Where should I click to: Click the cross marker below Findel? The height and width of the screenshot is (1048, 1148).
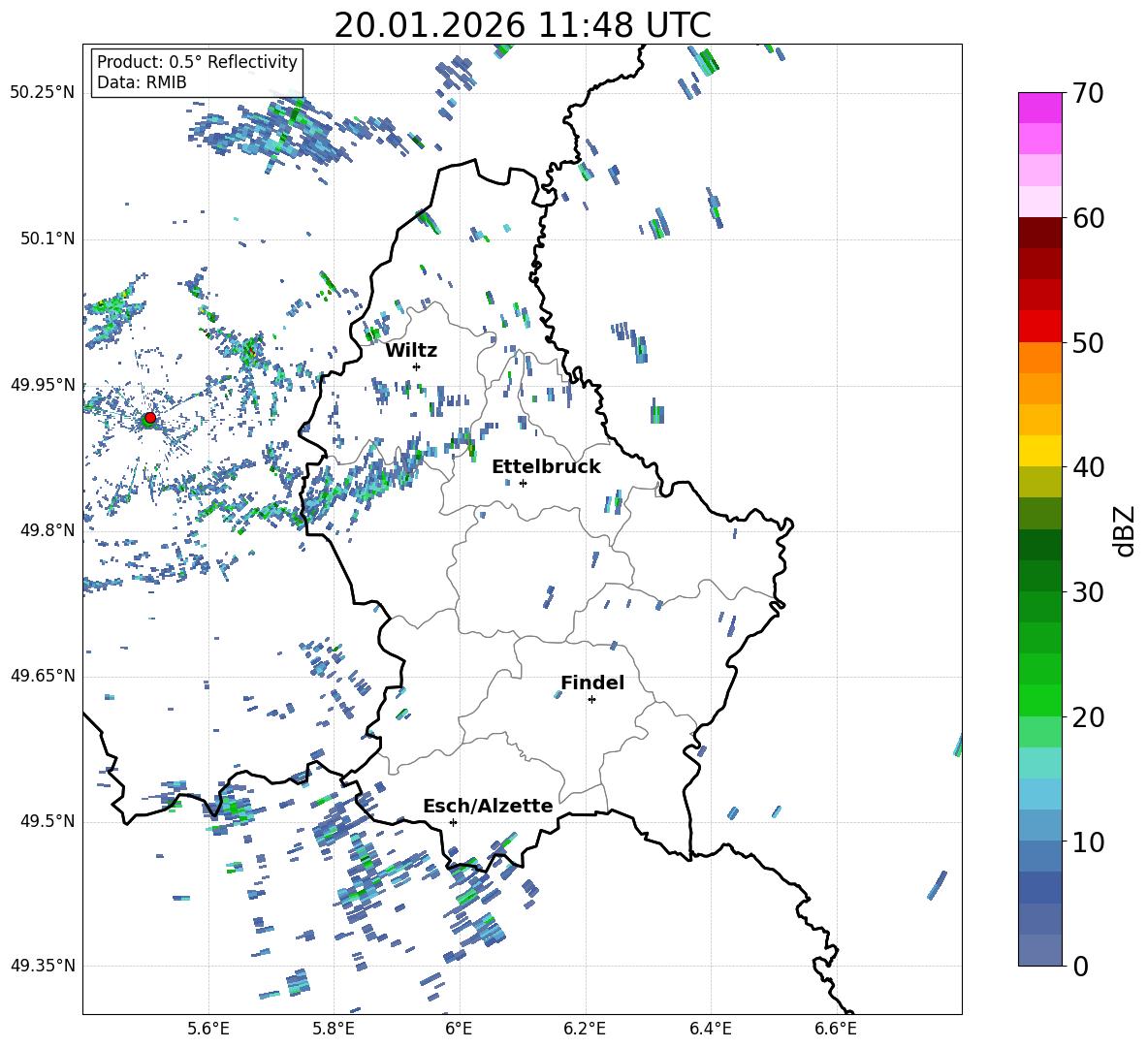pyautogui.click(x=591, y=700)
